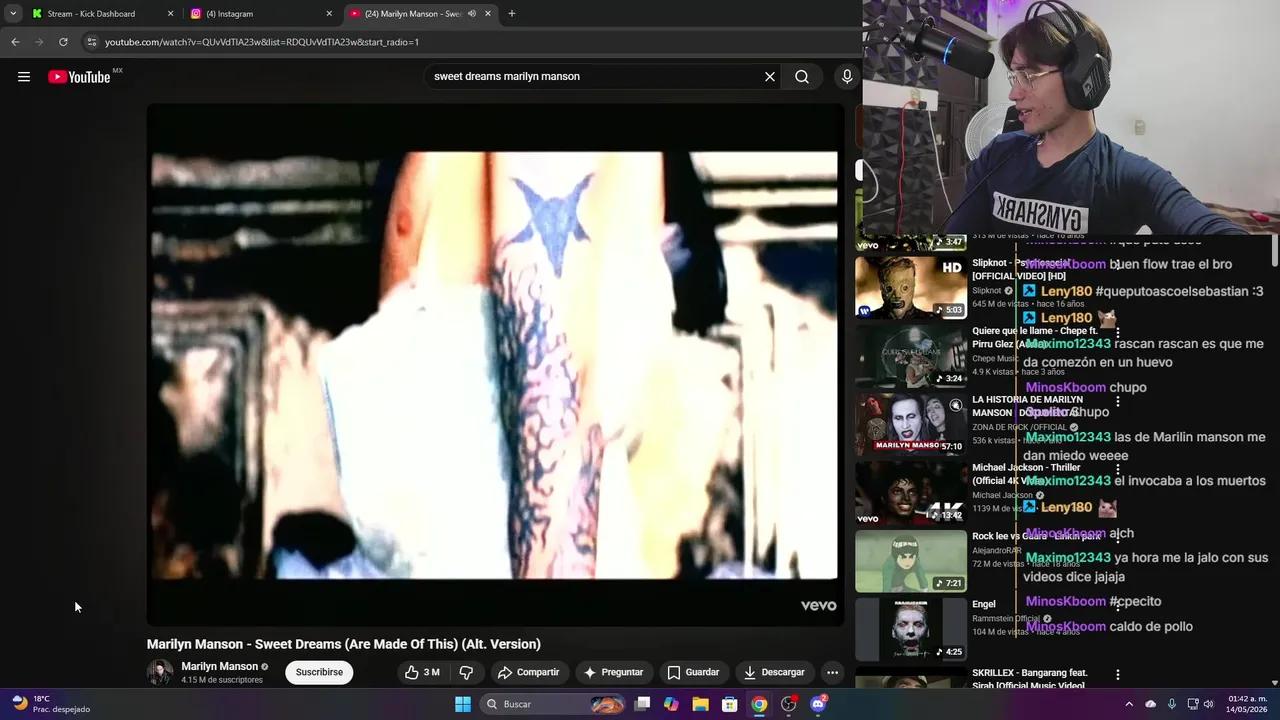This screenshot has height=720, width=1280.
Task: Go back in the browser
Action: 15,42
